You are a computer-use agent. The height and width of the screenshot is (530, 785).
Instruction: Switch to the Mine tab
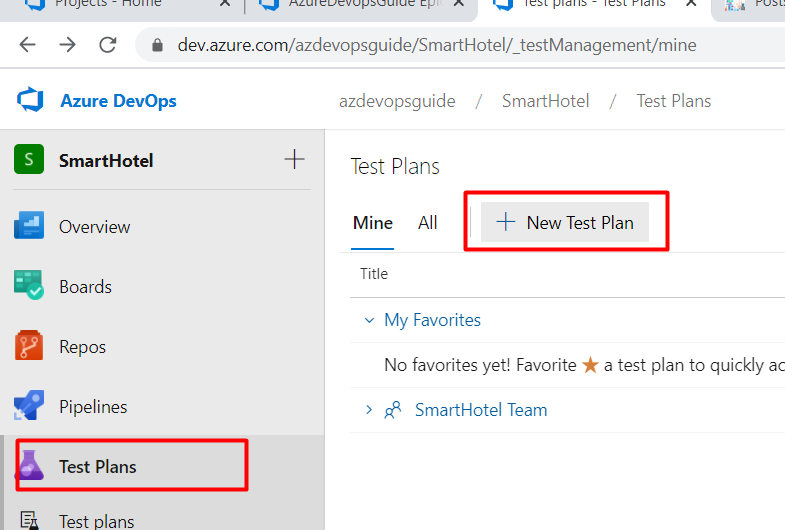pos(372,223)
